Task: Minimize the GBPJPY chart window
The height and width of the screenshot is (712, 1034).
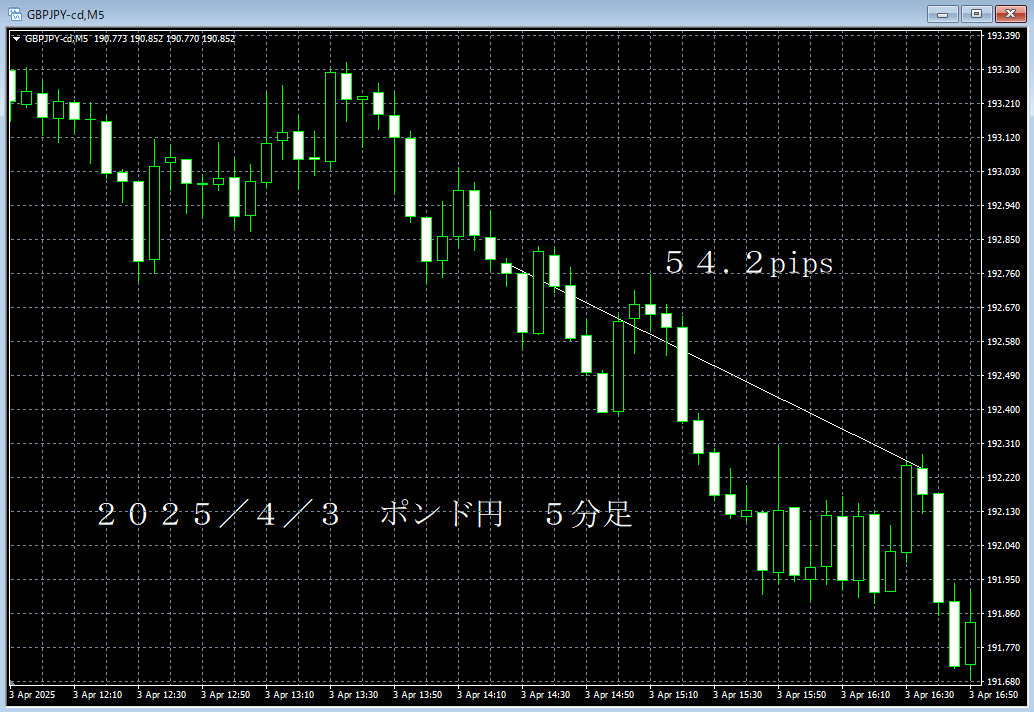Action: point(941,14)
